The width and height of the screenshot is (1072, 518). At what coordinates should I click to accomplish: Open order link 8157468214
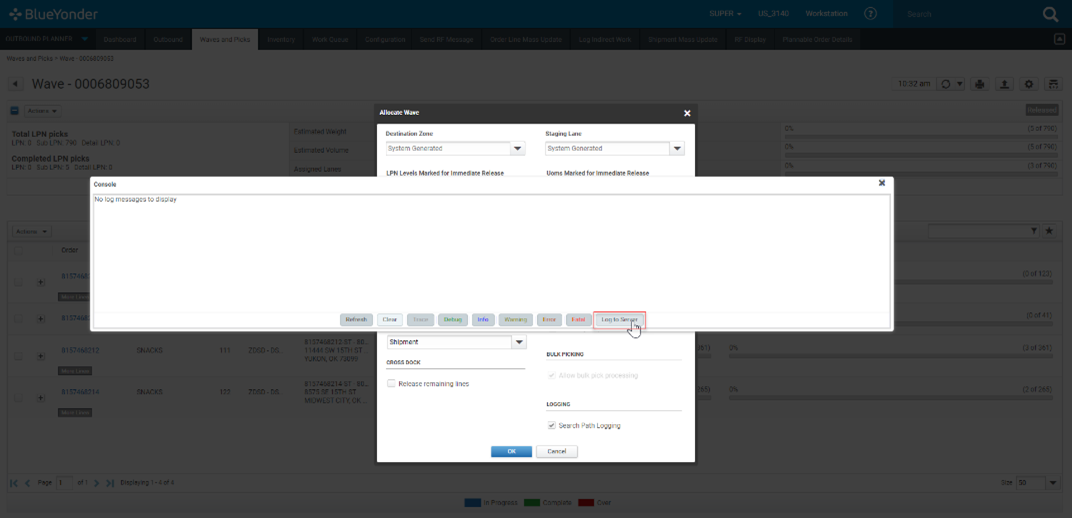(x=80, y=392)
